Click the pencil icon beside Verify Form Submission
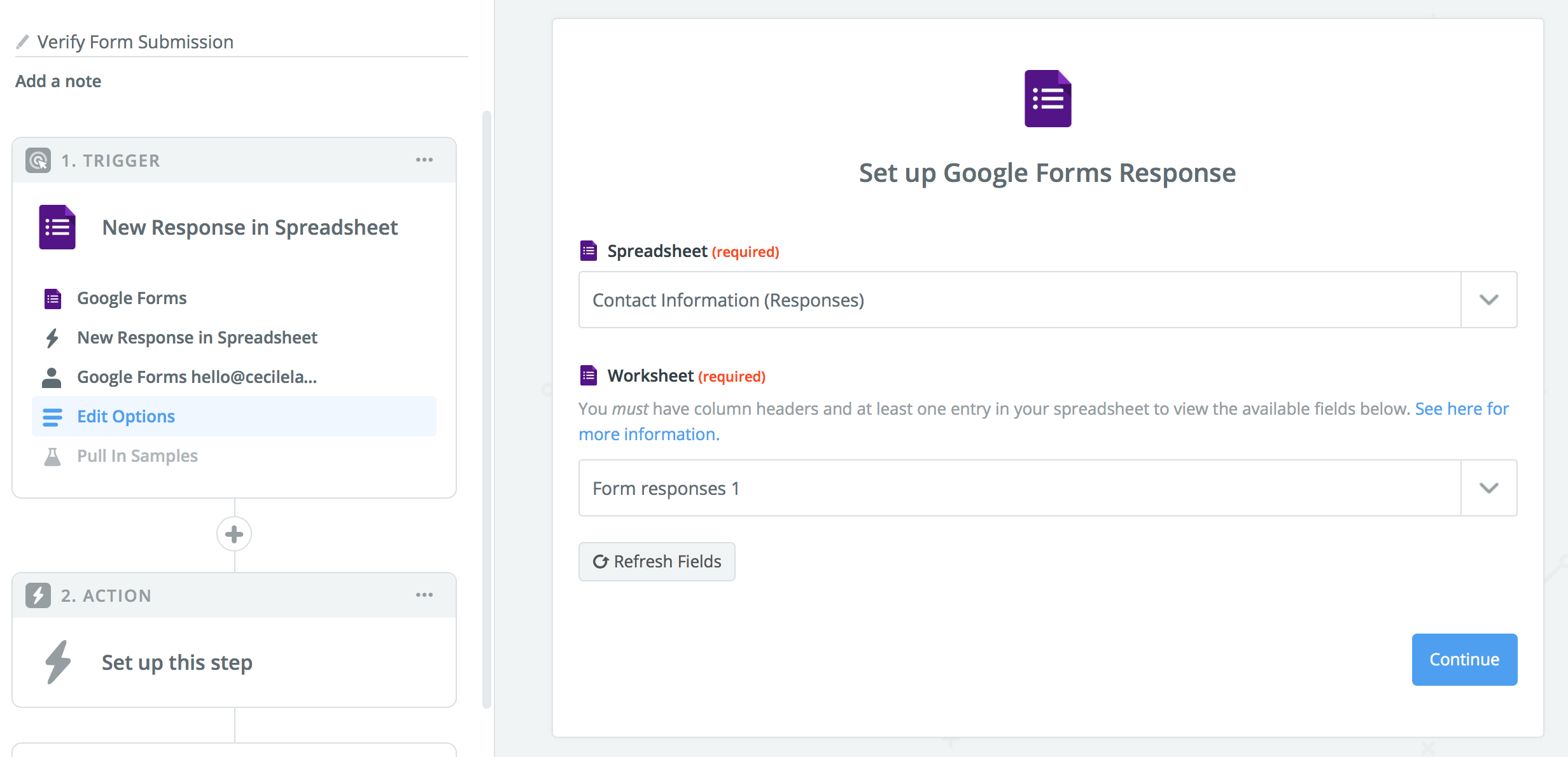The width and height of the screenshot is (1568, 757). (x=23, y=41)
